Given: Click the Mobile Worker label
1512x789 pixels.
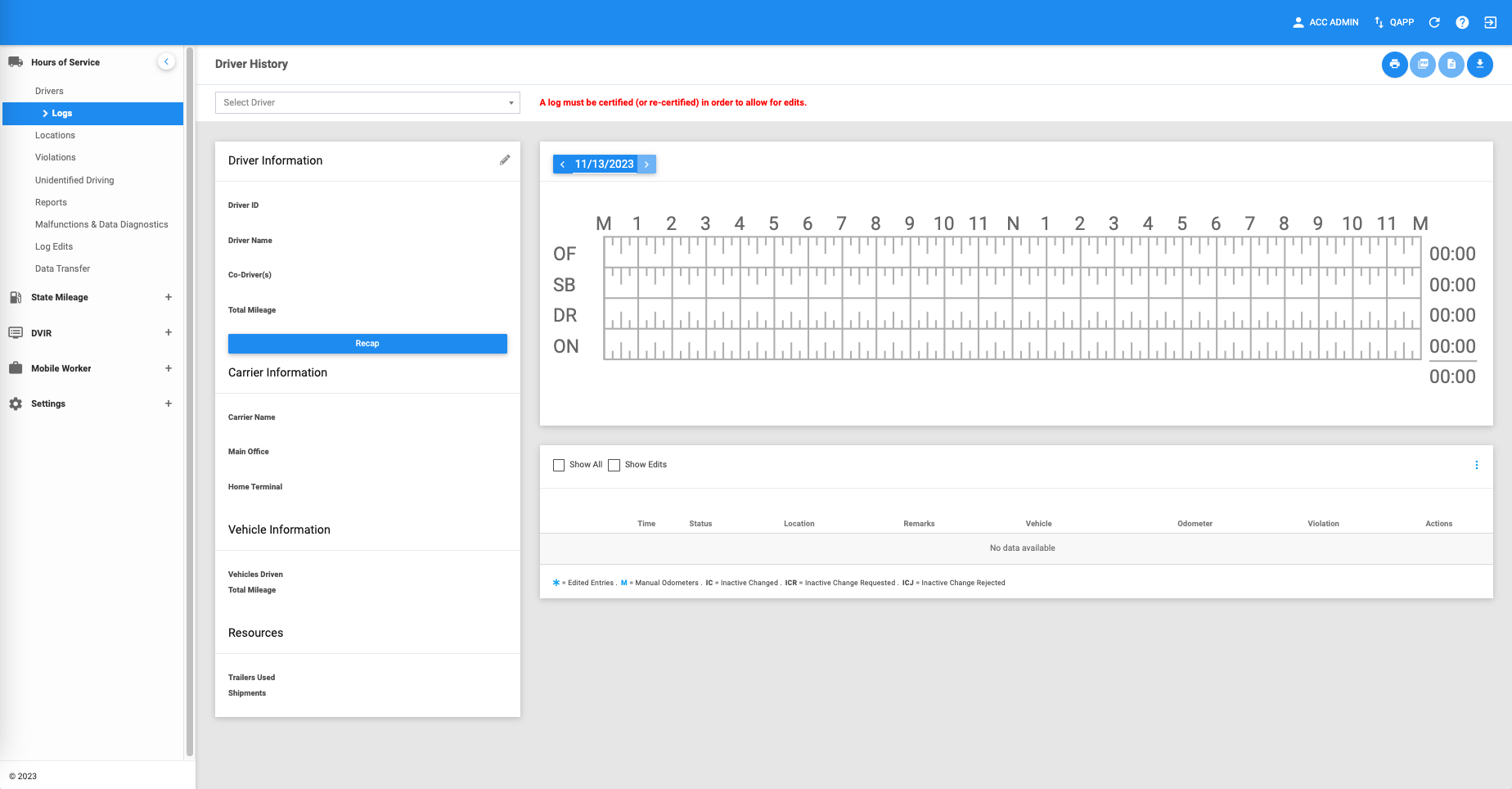Looking at the screenshot, I should [61, 368].
